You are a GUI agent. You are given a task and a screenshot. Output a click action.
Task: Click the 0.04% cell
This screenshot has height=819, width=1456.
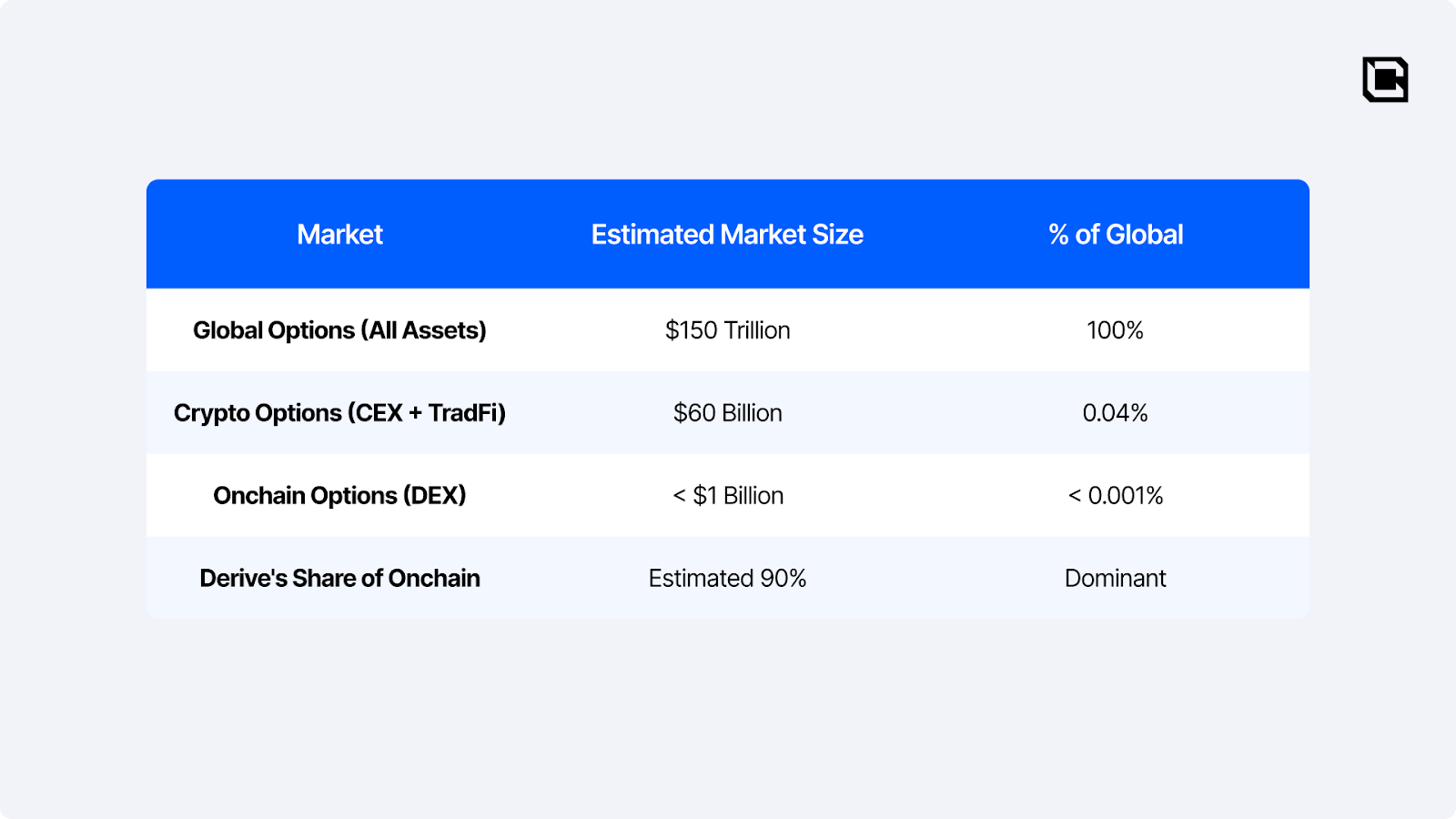pos(1115,413)
